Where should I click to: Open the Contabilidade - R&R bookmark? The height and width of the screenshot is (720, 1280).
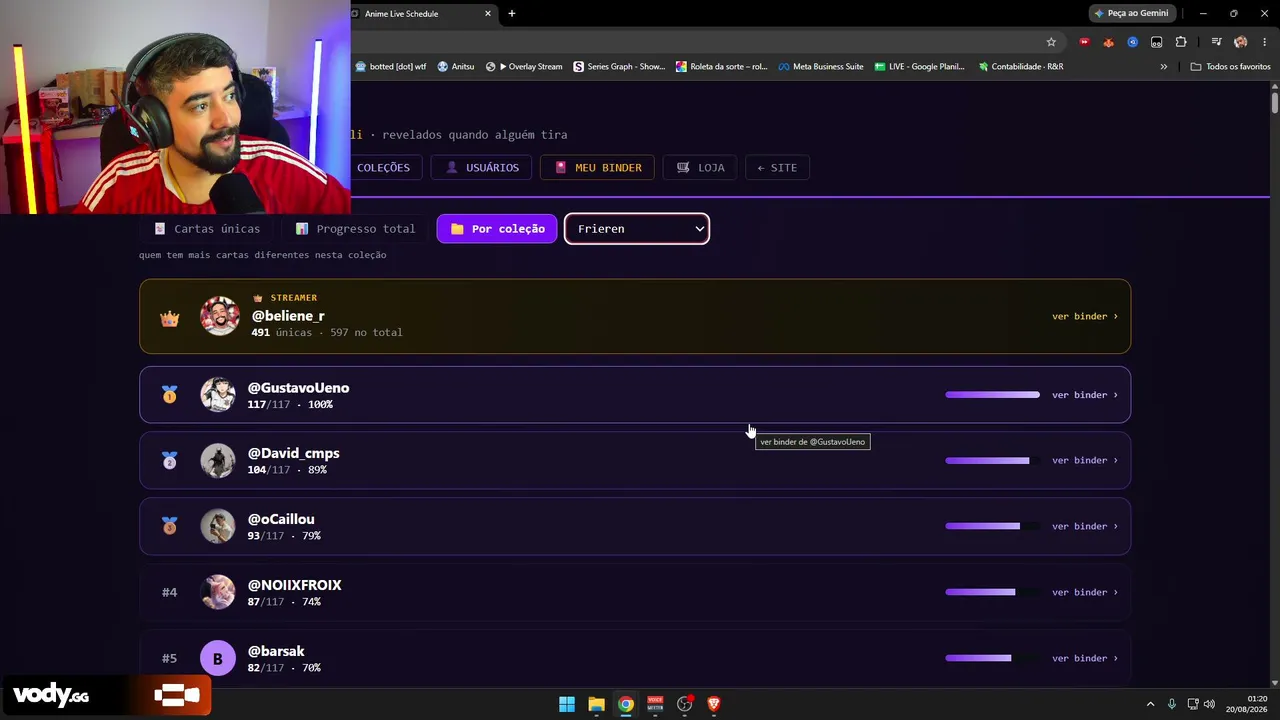pyautogui.click(x=1021, y=67)
